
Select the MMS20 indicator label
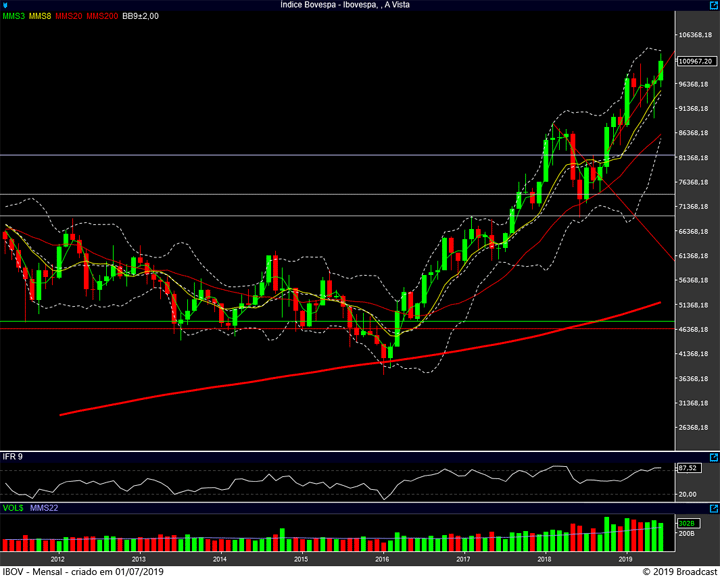click(x=69, y=16)
